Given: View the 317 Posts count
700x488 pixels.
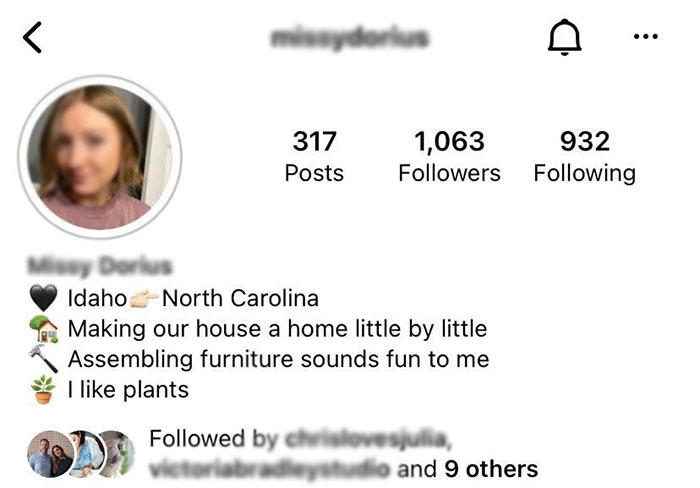Looking at the screenshot, I should pyautogui.click(x=314, y=156).
